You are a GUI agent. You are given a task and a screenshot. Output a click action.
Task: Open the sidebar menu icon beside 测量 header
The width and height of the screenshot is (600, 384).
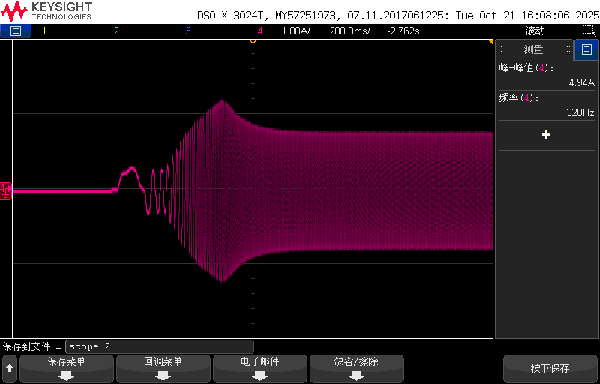point(586,49)
